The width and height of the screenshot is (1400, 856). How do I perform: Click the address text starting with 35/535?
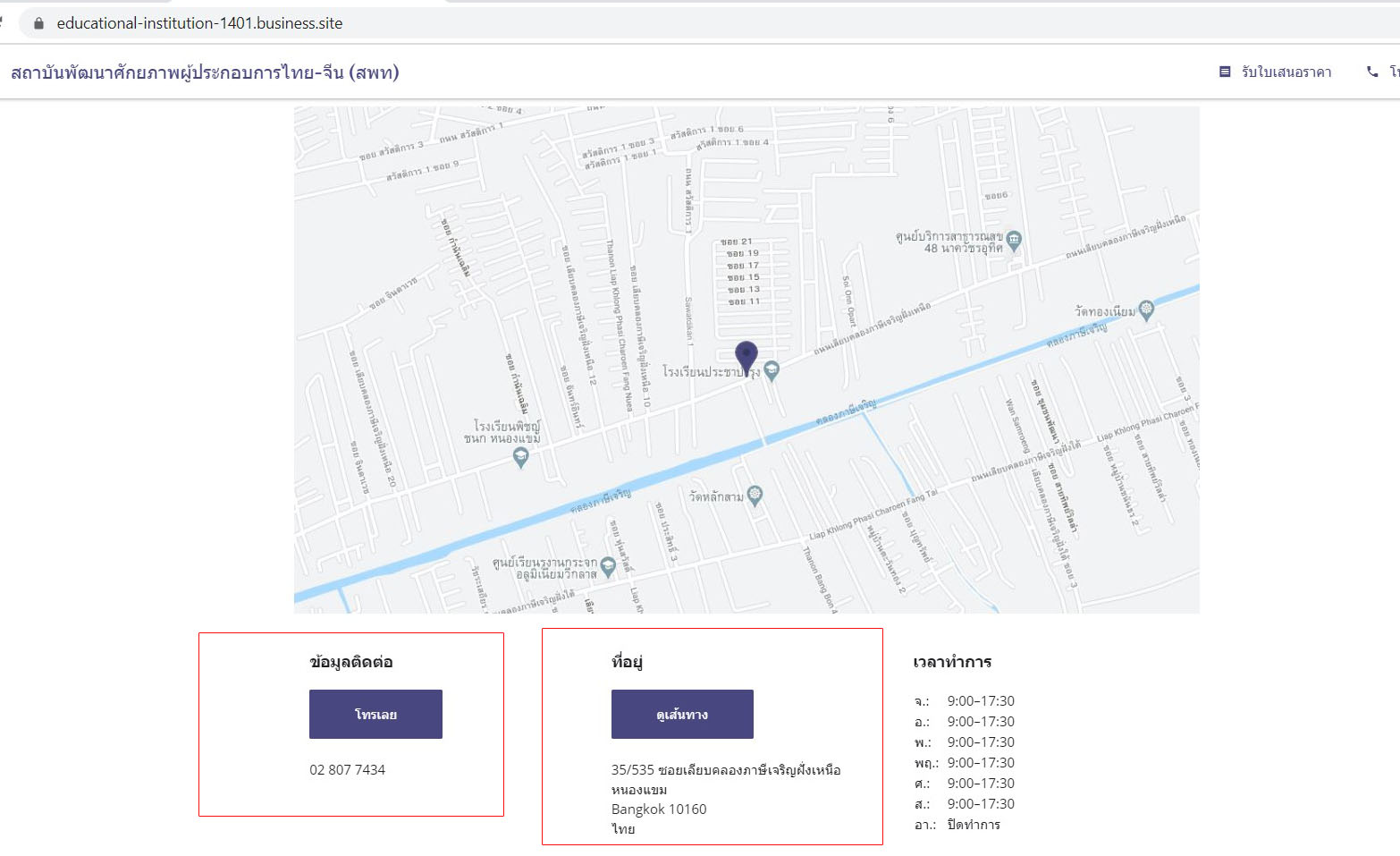click(725, 769)
